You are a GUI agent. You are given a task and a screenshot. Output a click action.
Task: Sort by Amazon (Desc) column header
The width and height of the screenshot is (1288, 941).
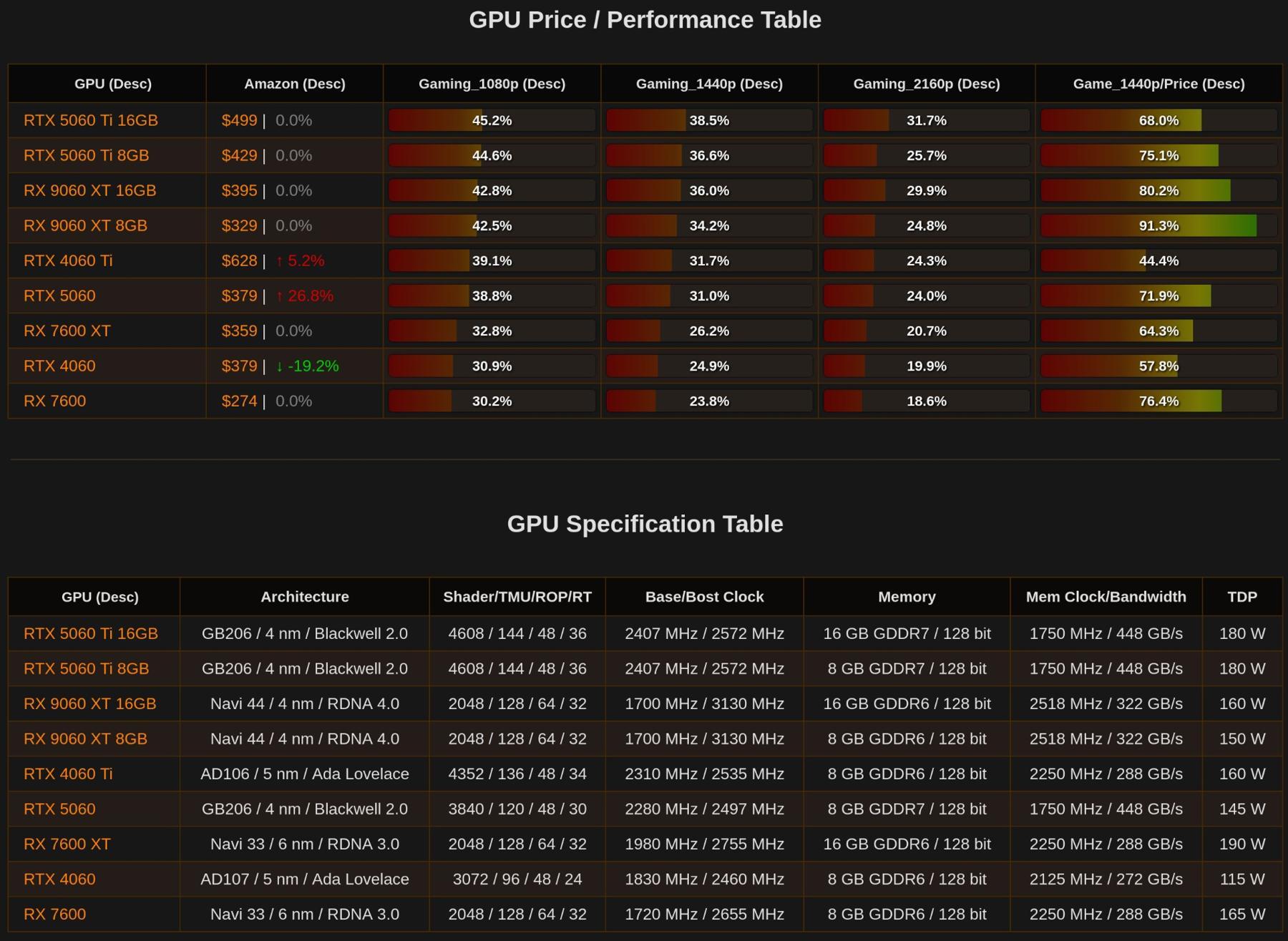295,84
